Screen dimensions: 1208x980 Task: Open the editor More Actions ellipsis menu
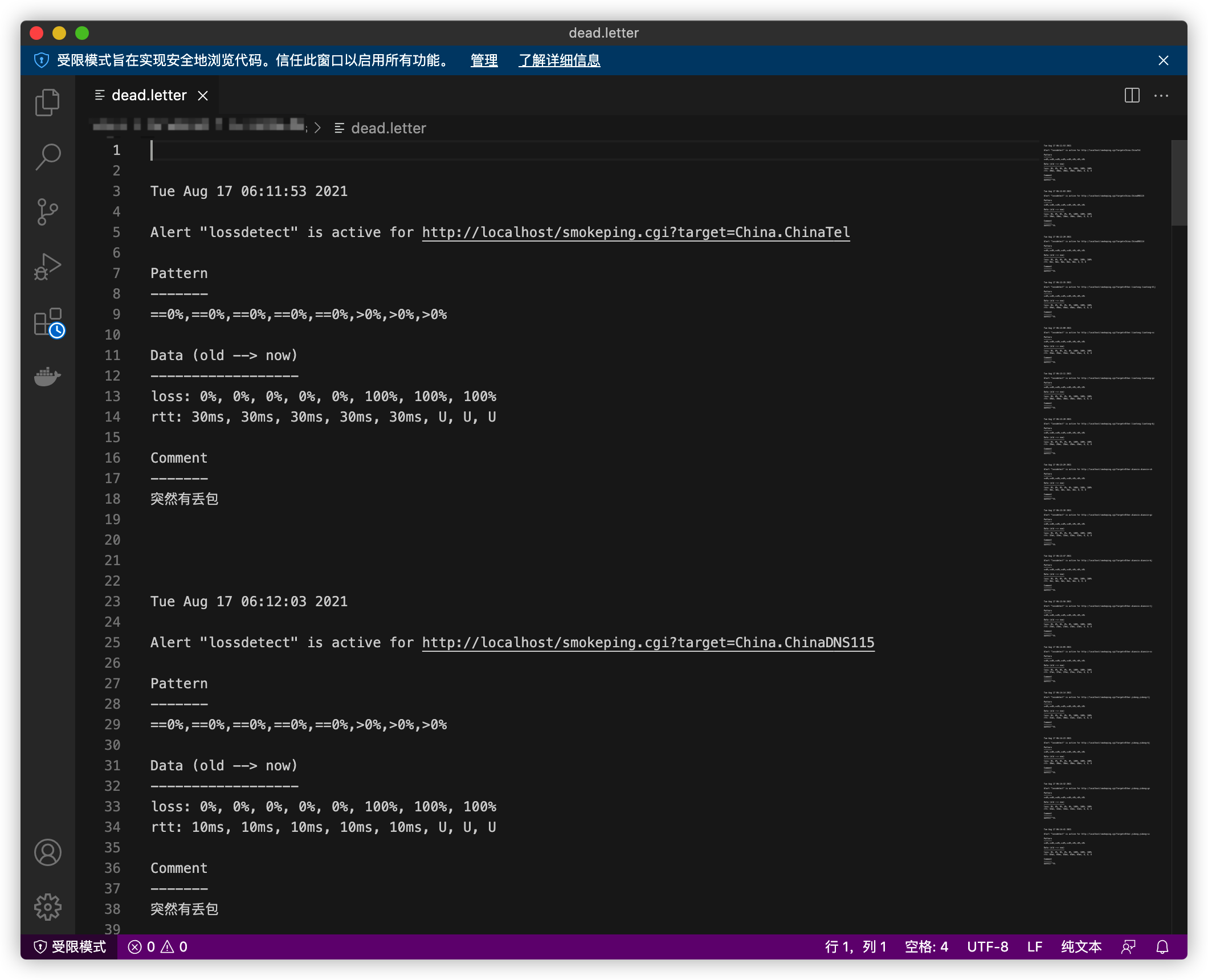click(1161, 95)
